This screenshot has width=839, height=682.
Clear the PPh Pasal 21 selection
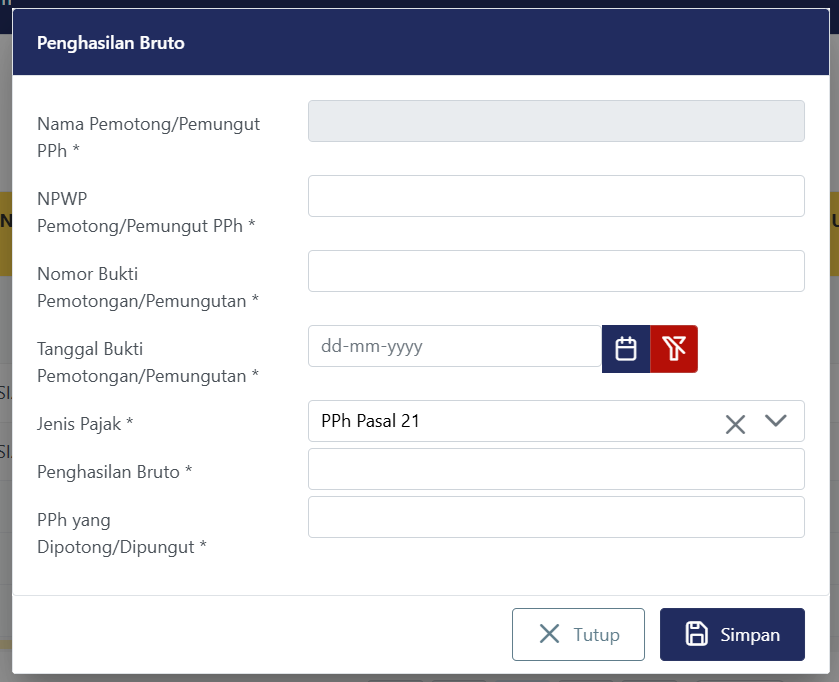735,423
